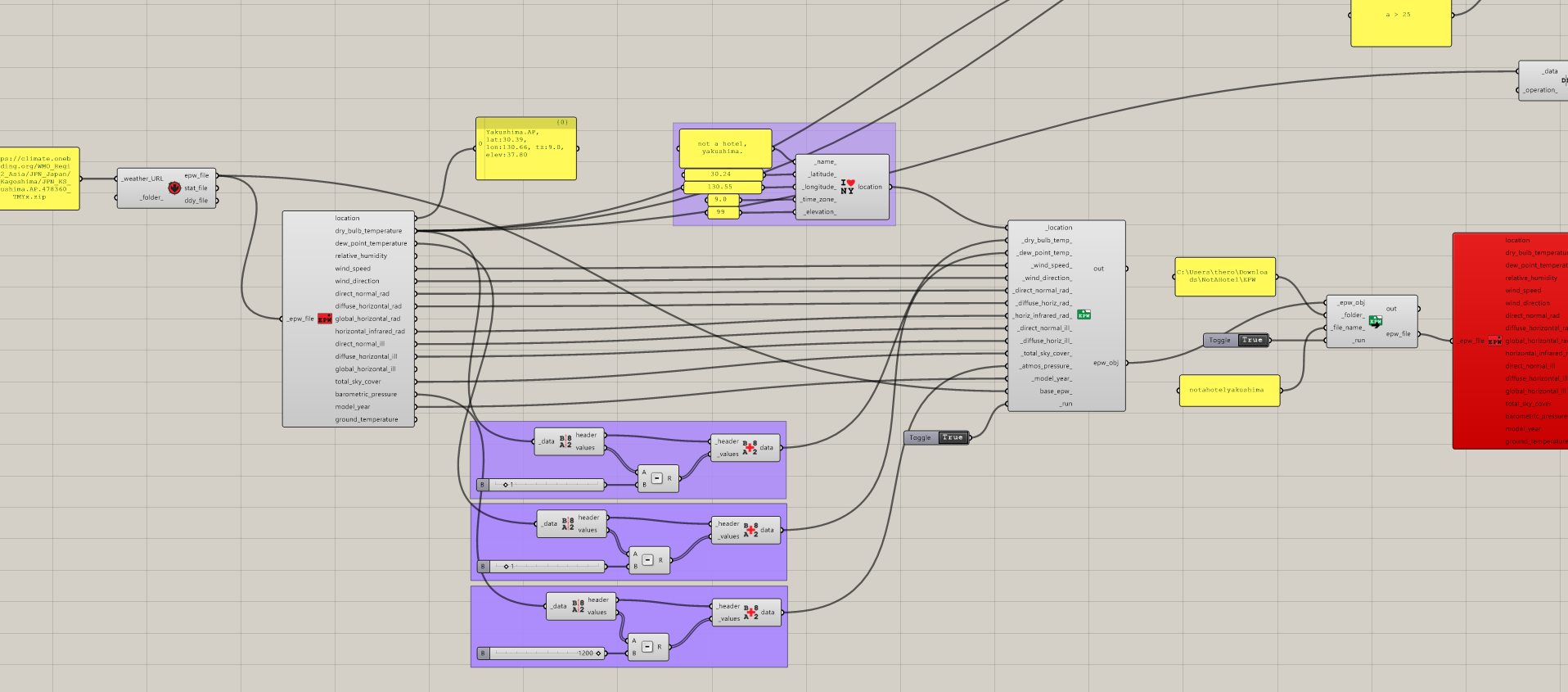This screenshot has width=1568, height=692.
Task: Select the Downloads\NotAHotel\EPW folder path panel
Action: click(x=1224, y=277)
